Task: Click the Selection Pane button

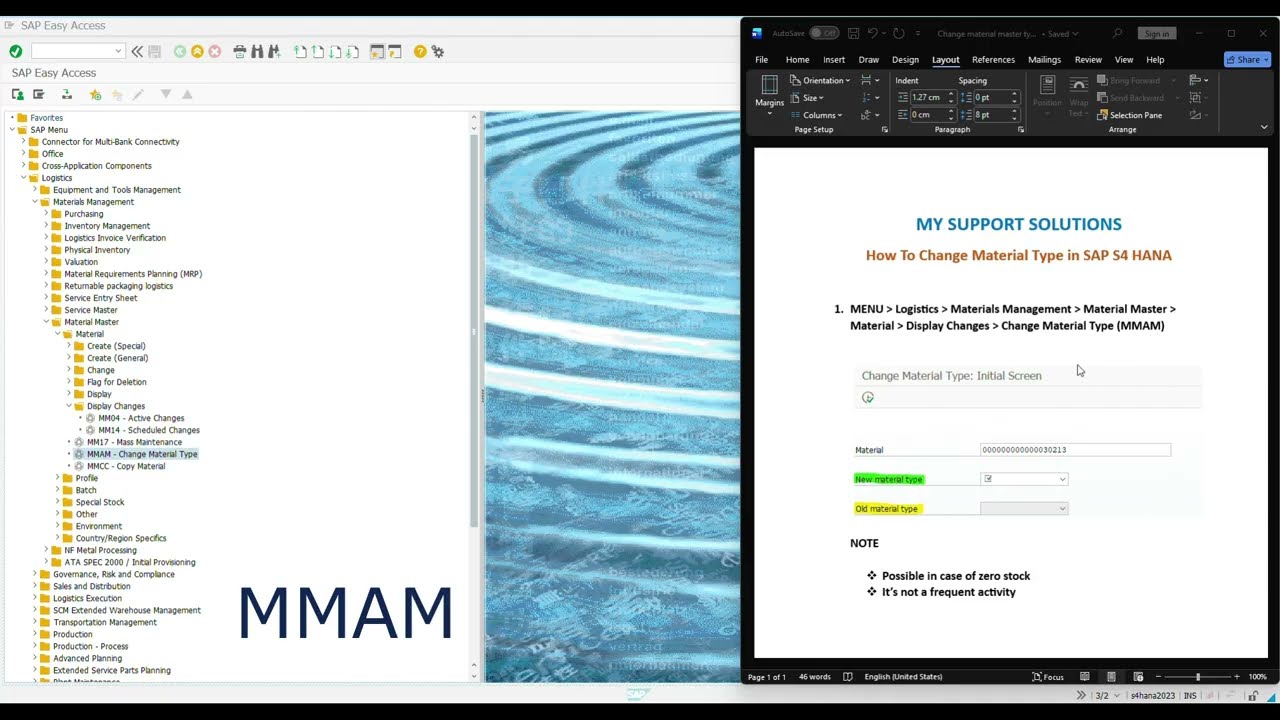Action: click(x=1129, y=115)
